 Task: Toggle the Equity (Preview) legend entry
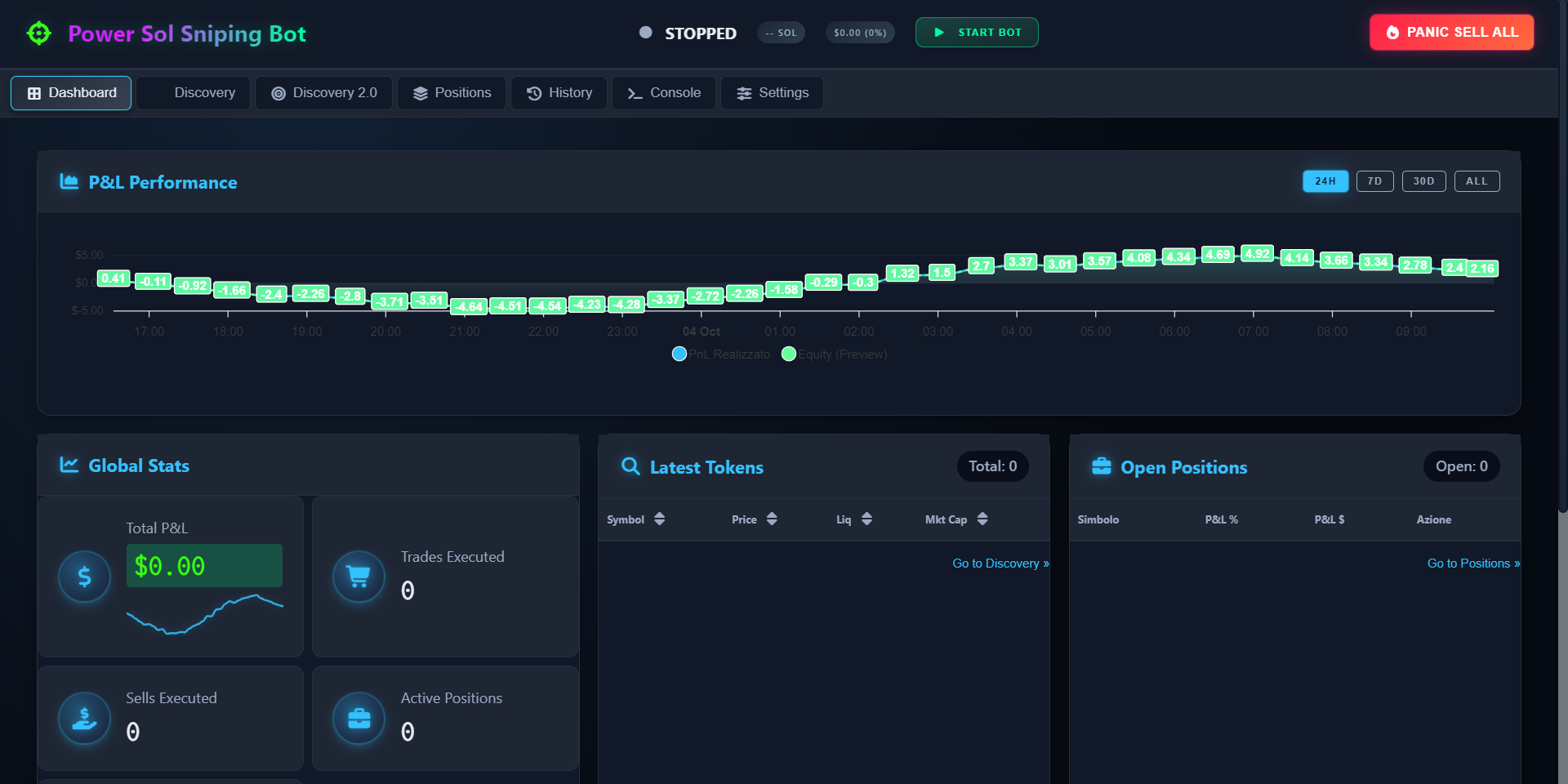834,354
